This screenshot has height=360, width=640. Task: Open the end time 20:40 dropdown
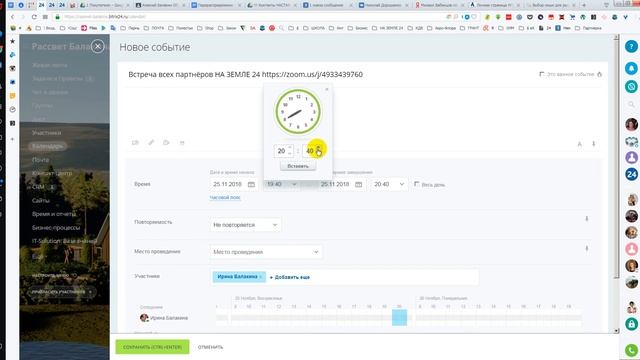click(389, 184)
